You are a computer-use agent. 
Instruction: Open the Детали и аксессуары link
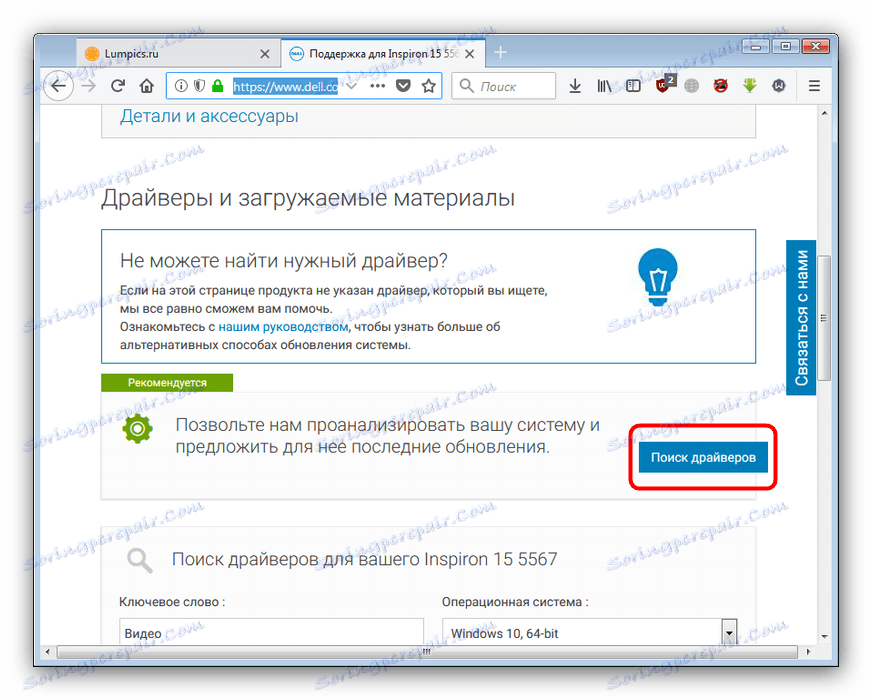point(209,116)
